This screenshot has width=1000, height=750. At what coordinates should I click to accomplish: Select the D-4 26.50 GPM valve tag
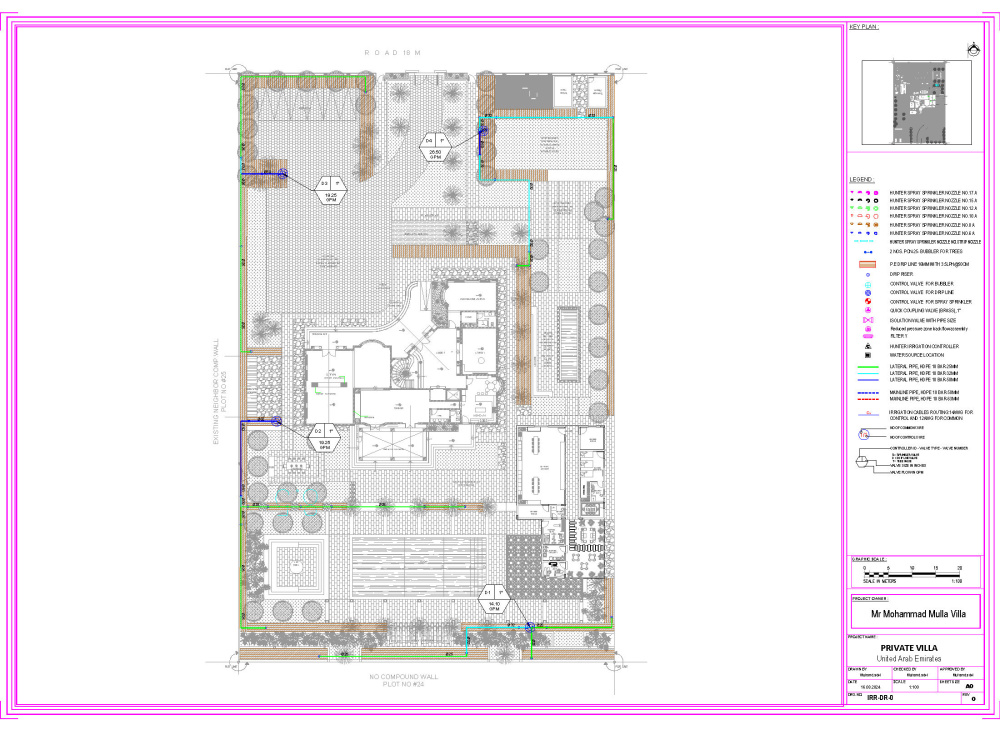(435, 148)
